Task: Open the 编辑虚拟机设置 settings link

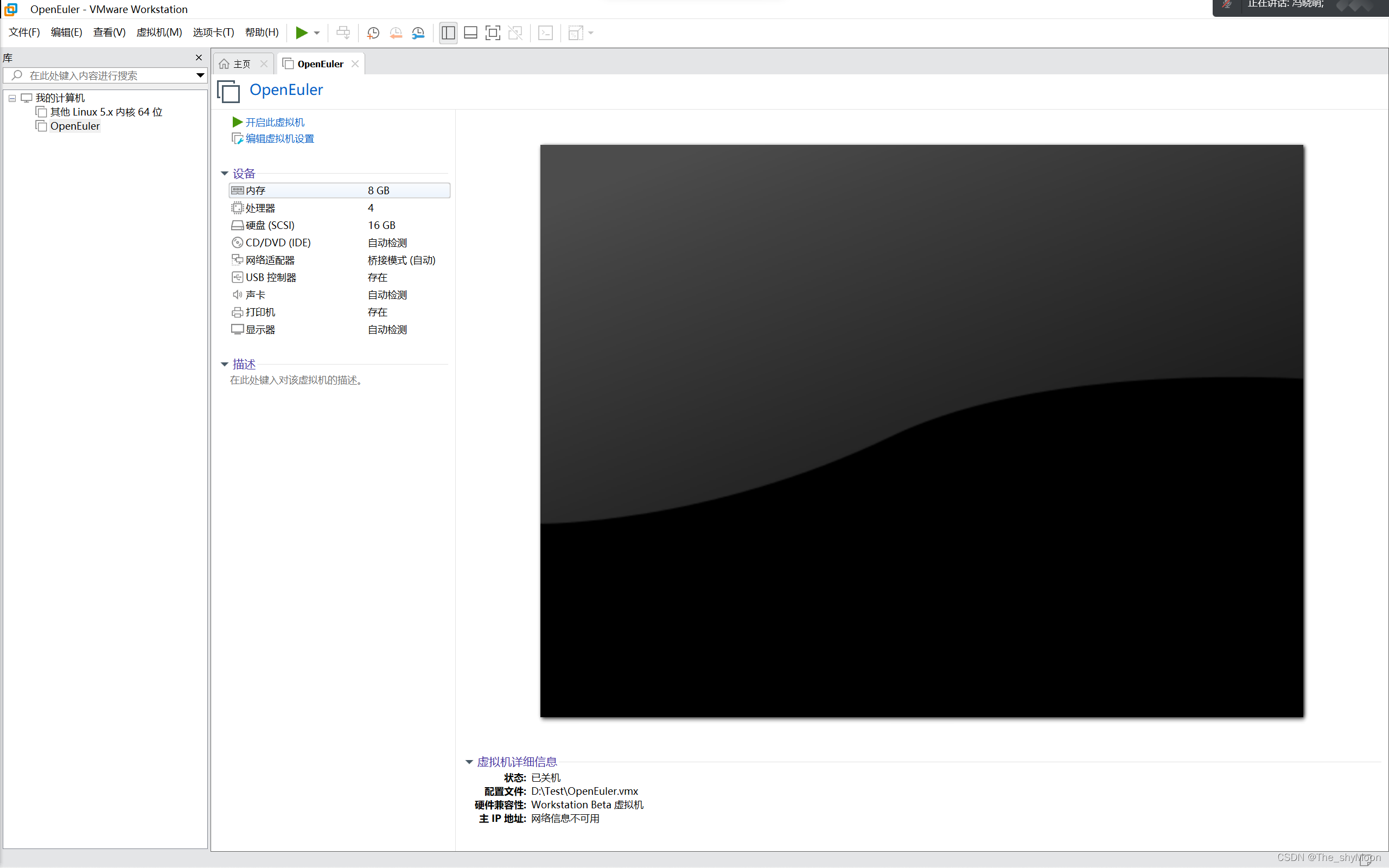Action: (279, 138)
